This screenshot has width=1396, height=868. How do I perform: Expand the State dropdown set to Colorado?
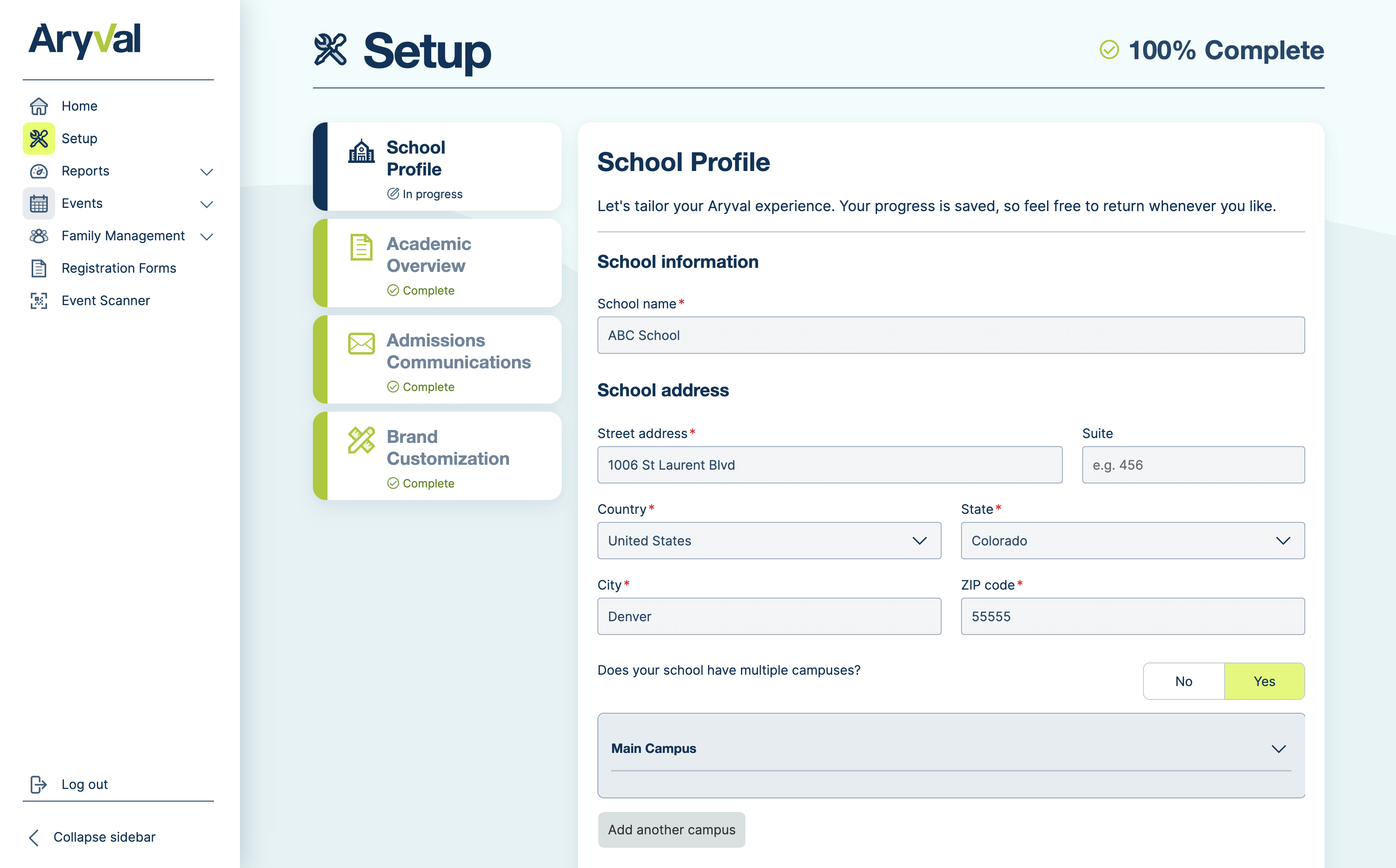click(x=1132, y=540)
